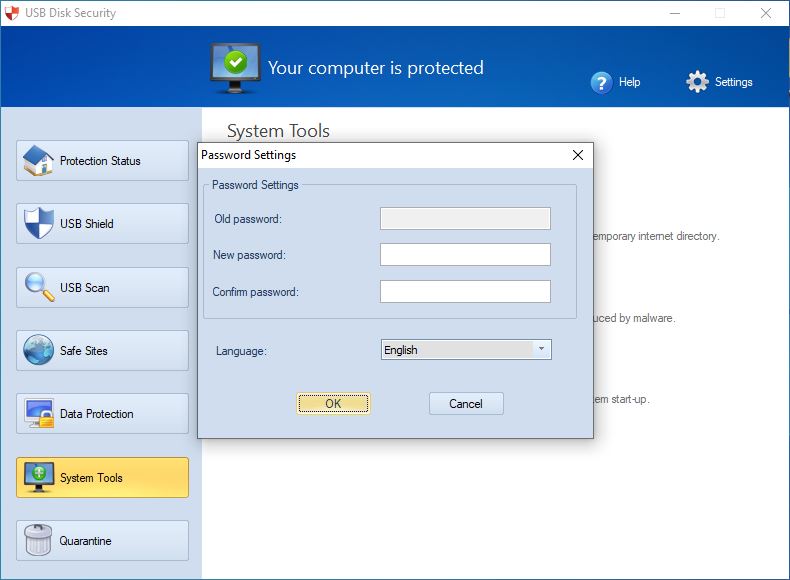This screenshot has height=580, width=790.
Task: Click the System Tools page heading
Action: coord(278,131)
